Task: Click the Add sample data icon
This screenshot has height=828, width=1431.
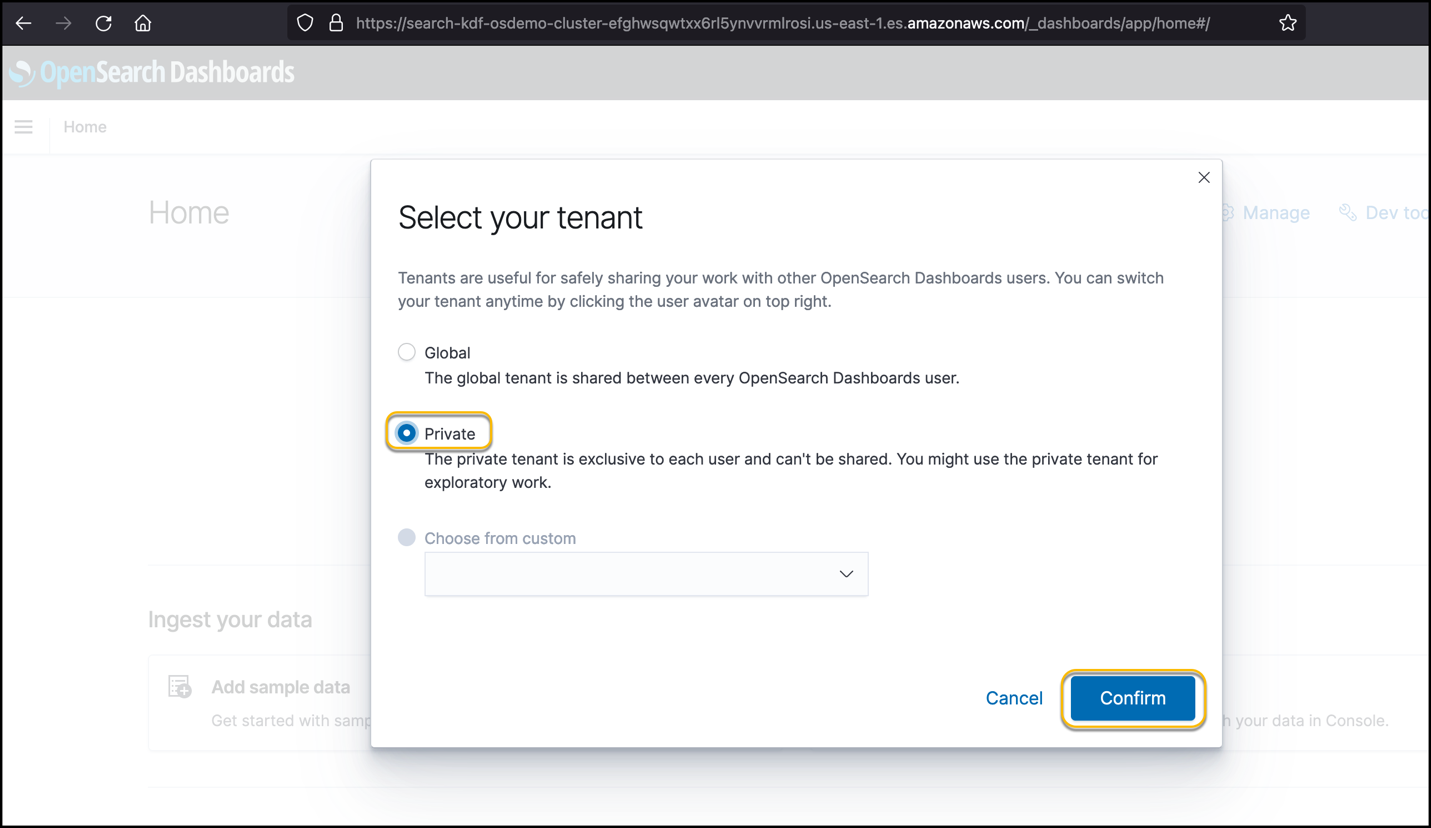Action: pos(180,686)
